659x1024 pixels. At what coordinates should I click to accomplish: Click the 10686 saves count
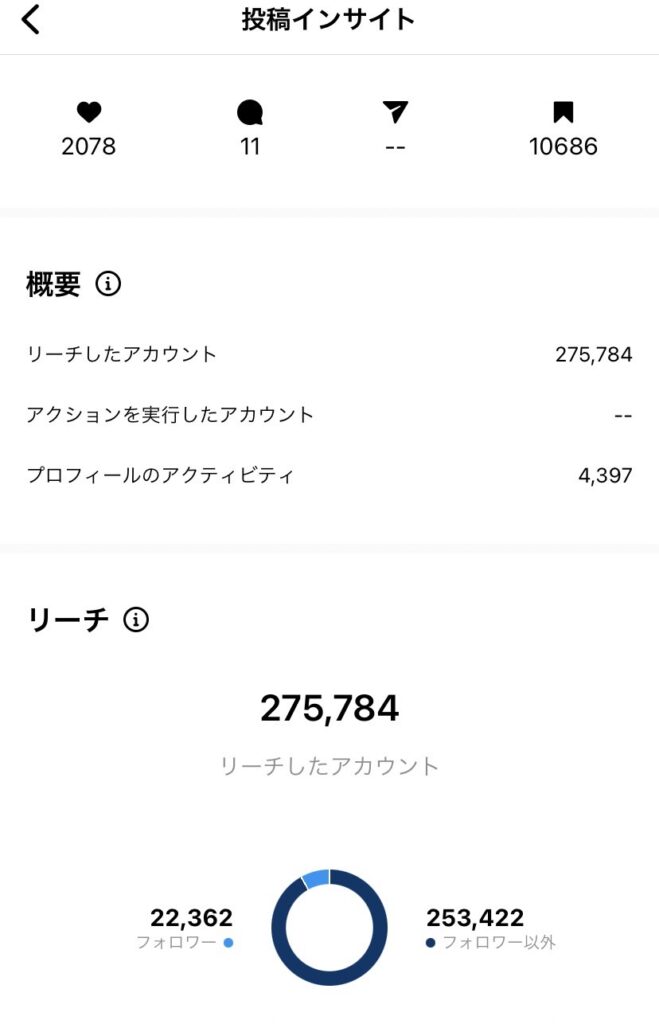[563, 147]
